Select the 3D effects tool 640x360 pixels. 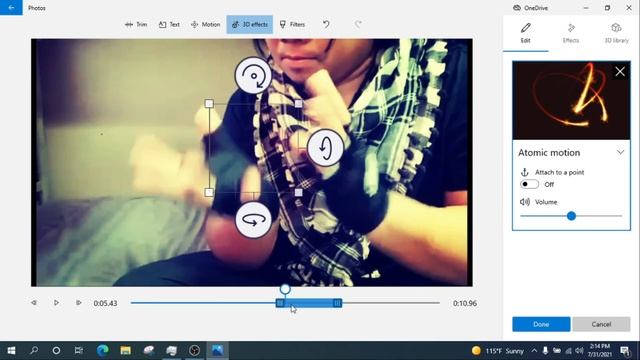click(250, 24)
